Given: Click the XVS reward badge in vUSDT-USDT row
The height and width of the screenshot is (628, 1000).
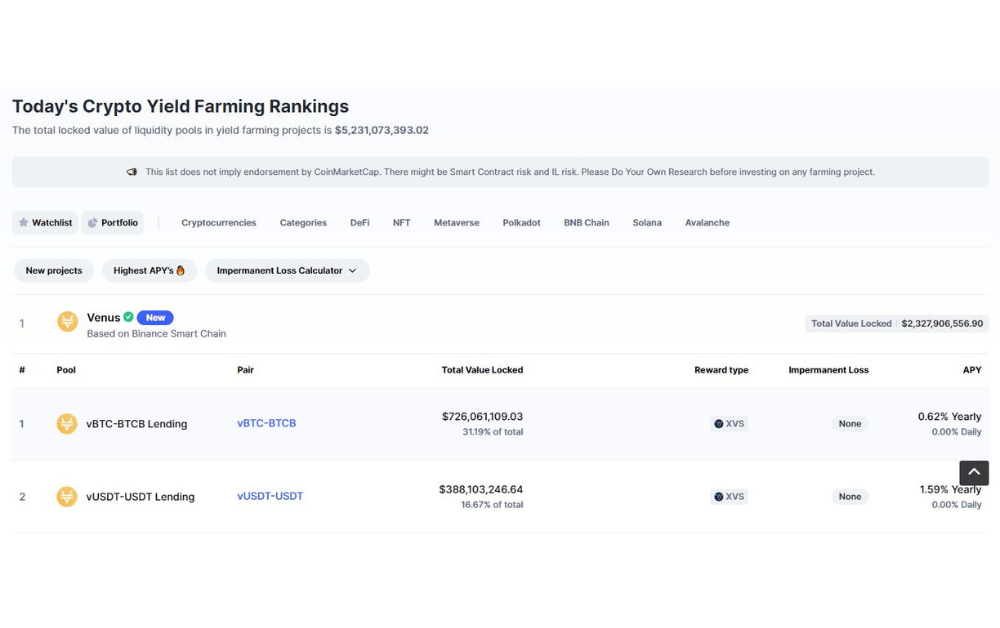Looking at the screenshot, I should pyautogui.click(x=729, y=496).
